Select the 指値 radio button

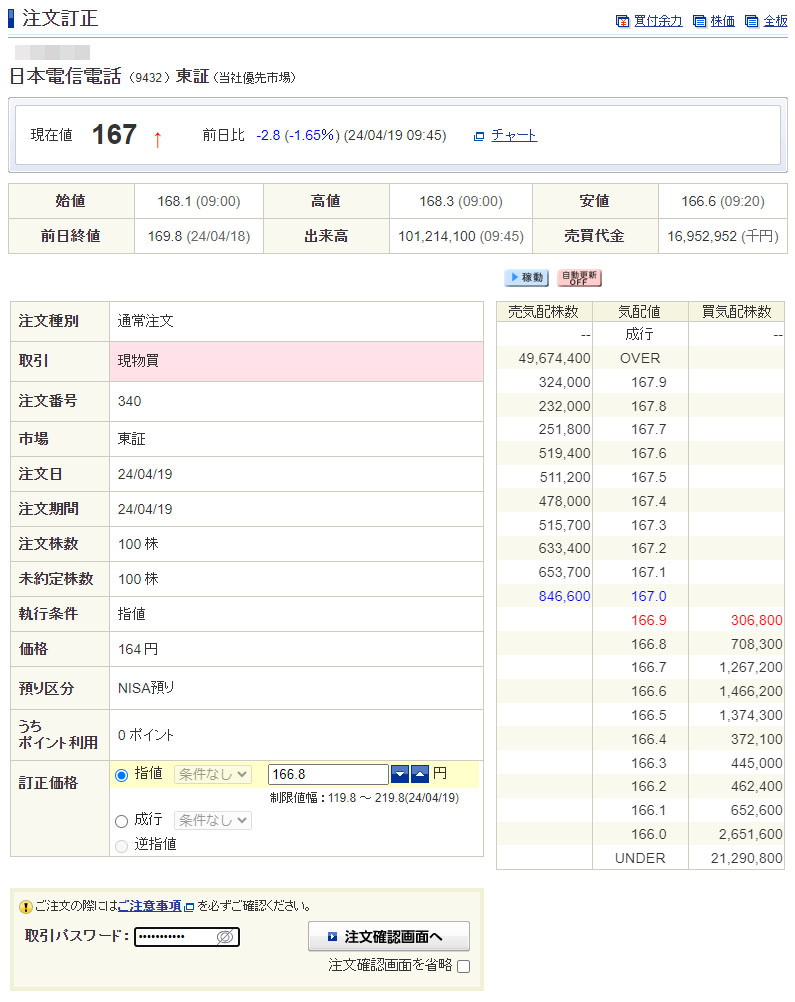(123, 775)
